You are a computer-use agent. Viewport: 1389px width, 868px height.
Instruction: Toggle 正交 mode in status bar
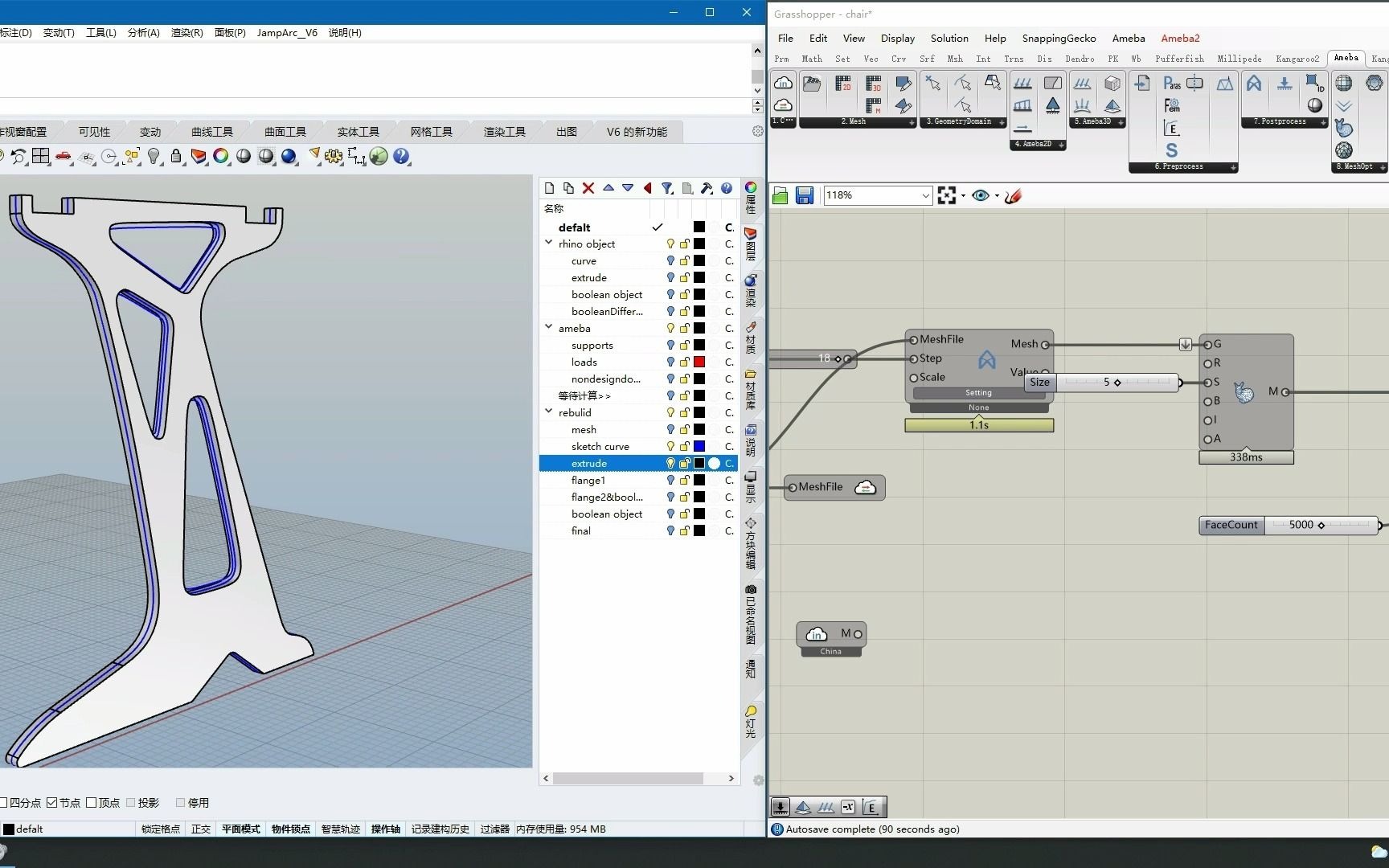201,829
